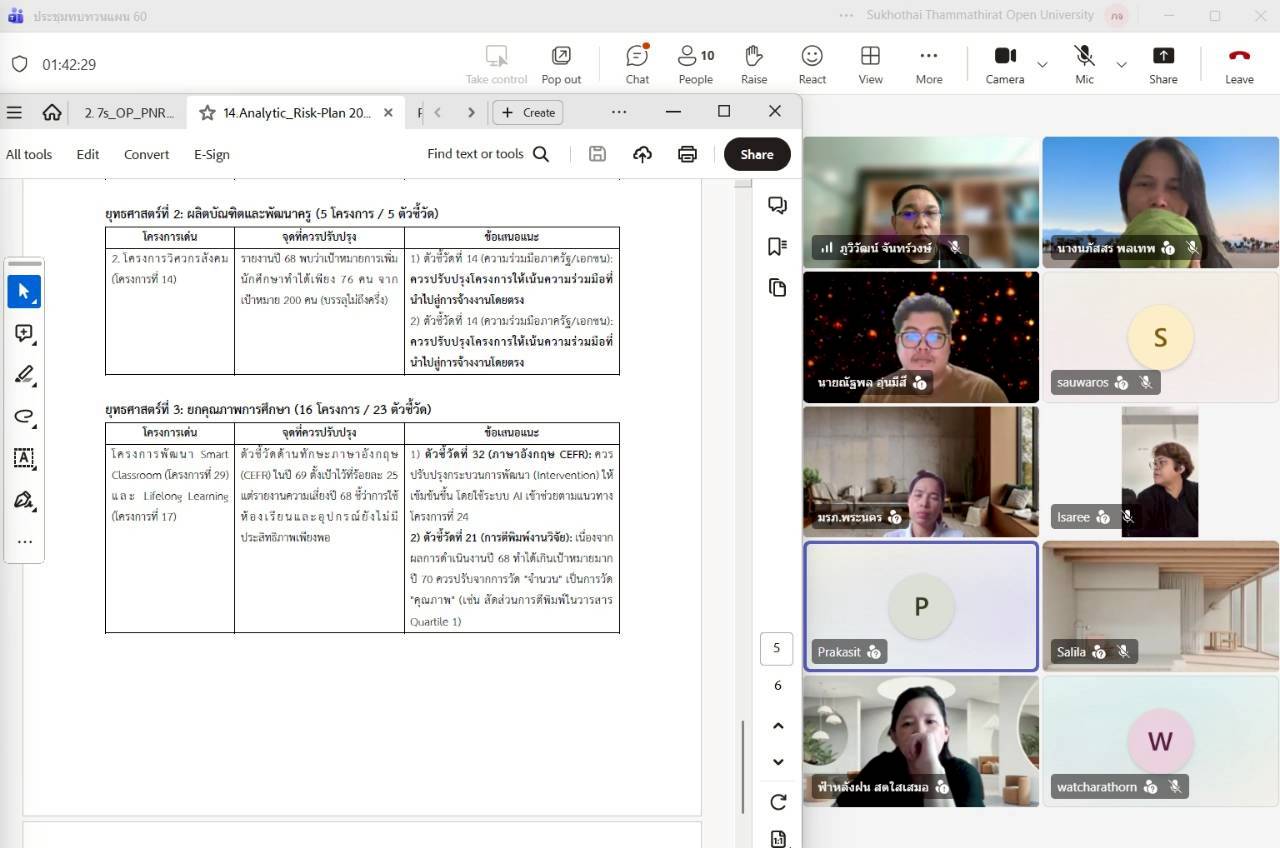Raise your hand in the meeting
Screen dimensions: 1280x848
754,64
